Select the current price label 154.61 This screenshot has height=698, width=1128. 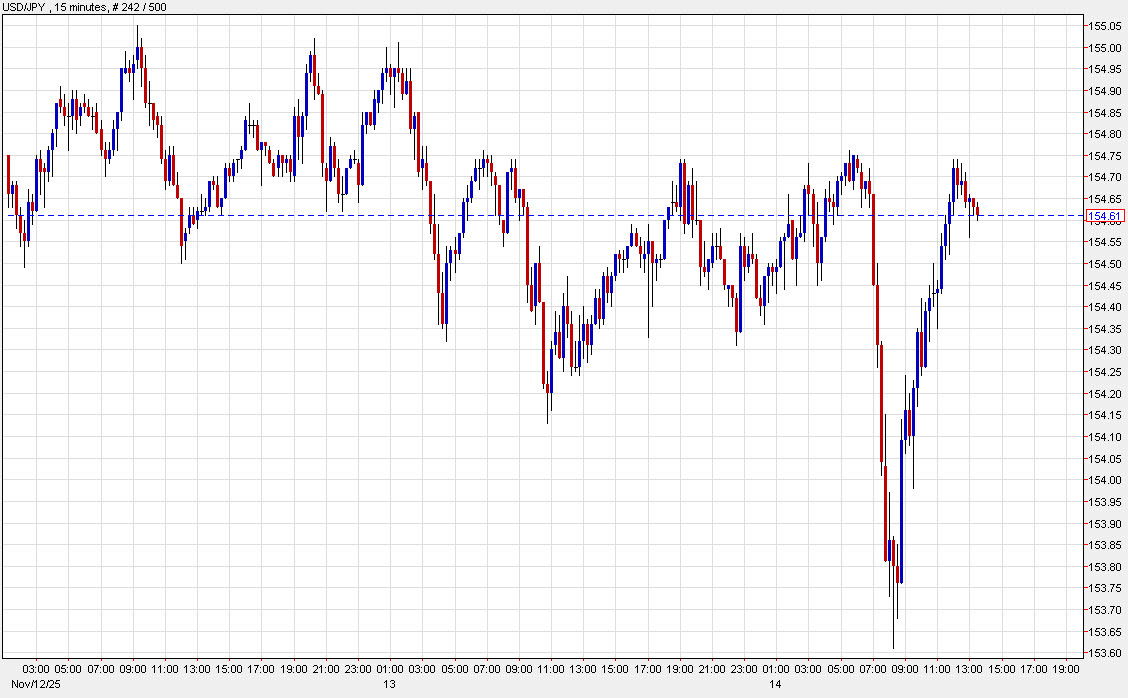(x=1107, y=214)
